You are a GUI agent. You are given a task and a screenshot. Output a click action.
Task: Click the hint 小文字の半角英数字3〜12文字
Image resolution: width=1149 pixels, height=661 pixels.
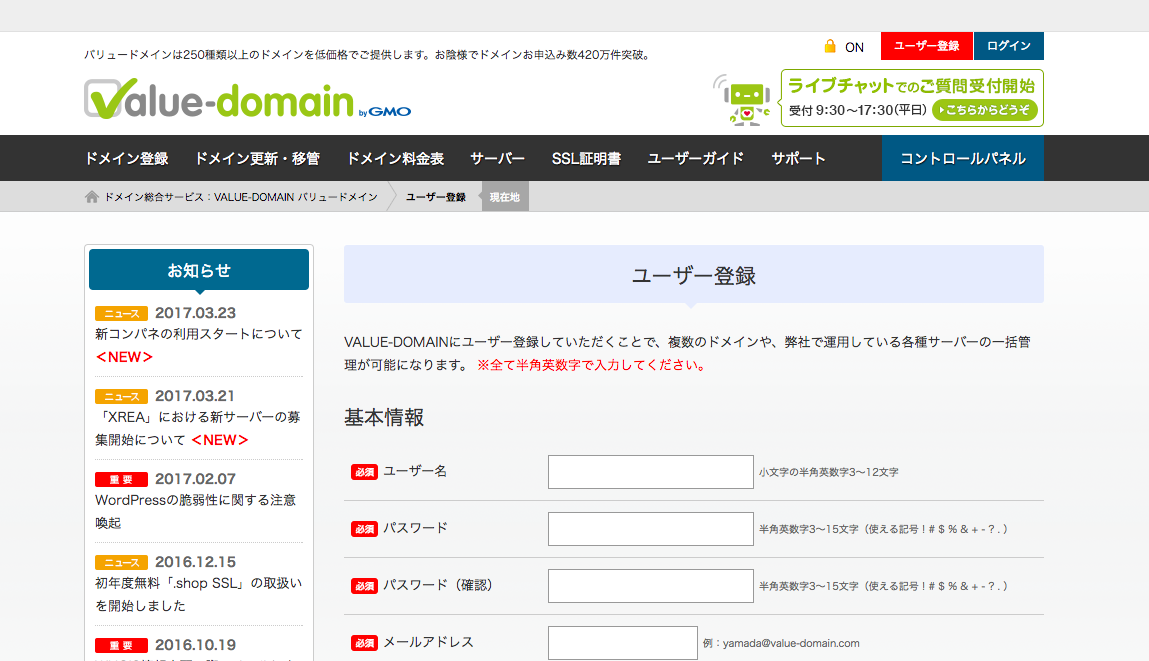(829, 473)
